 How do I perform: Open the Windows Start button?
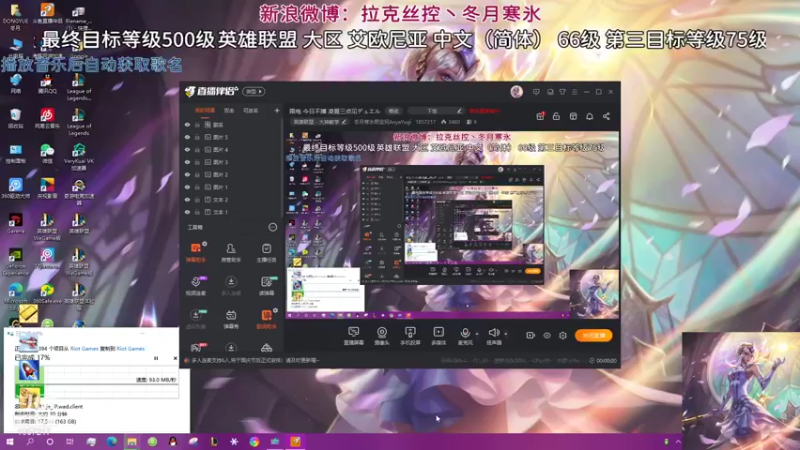pos(10,441)
